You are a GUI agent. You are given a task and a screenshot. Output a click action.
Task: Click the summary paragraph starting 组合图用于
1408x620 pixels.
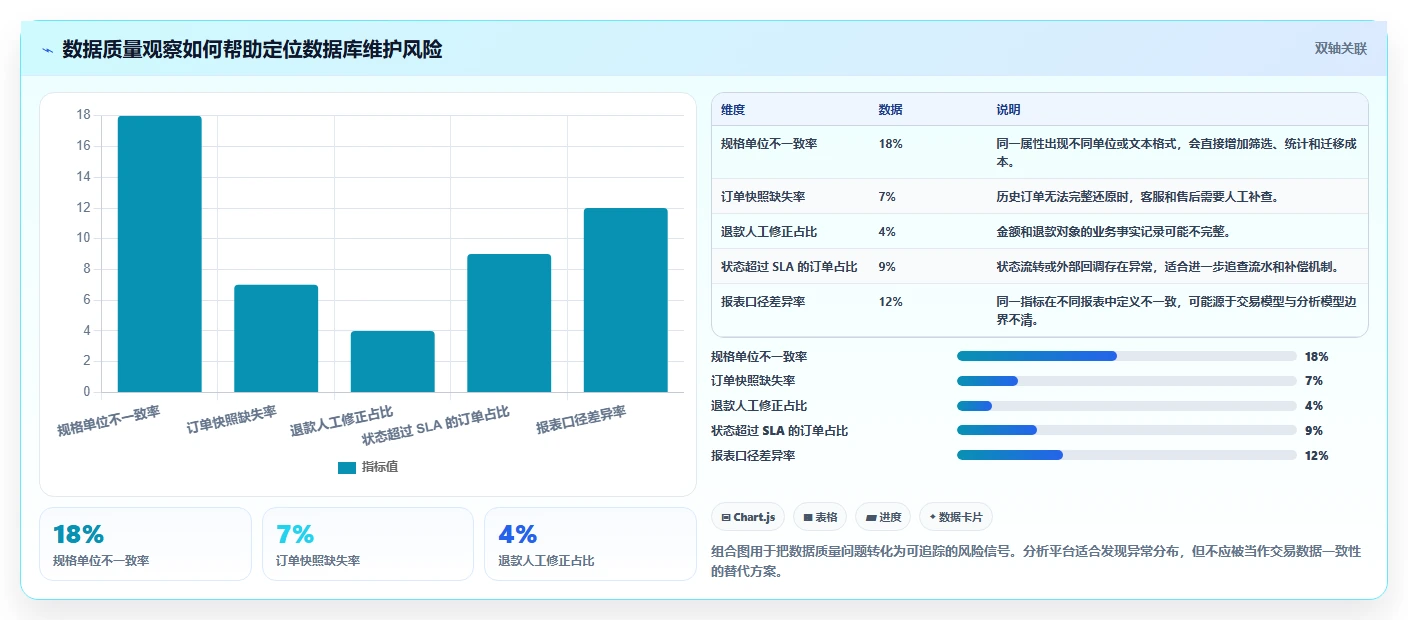(x=1036, y=562)
